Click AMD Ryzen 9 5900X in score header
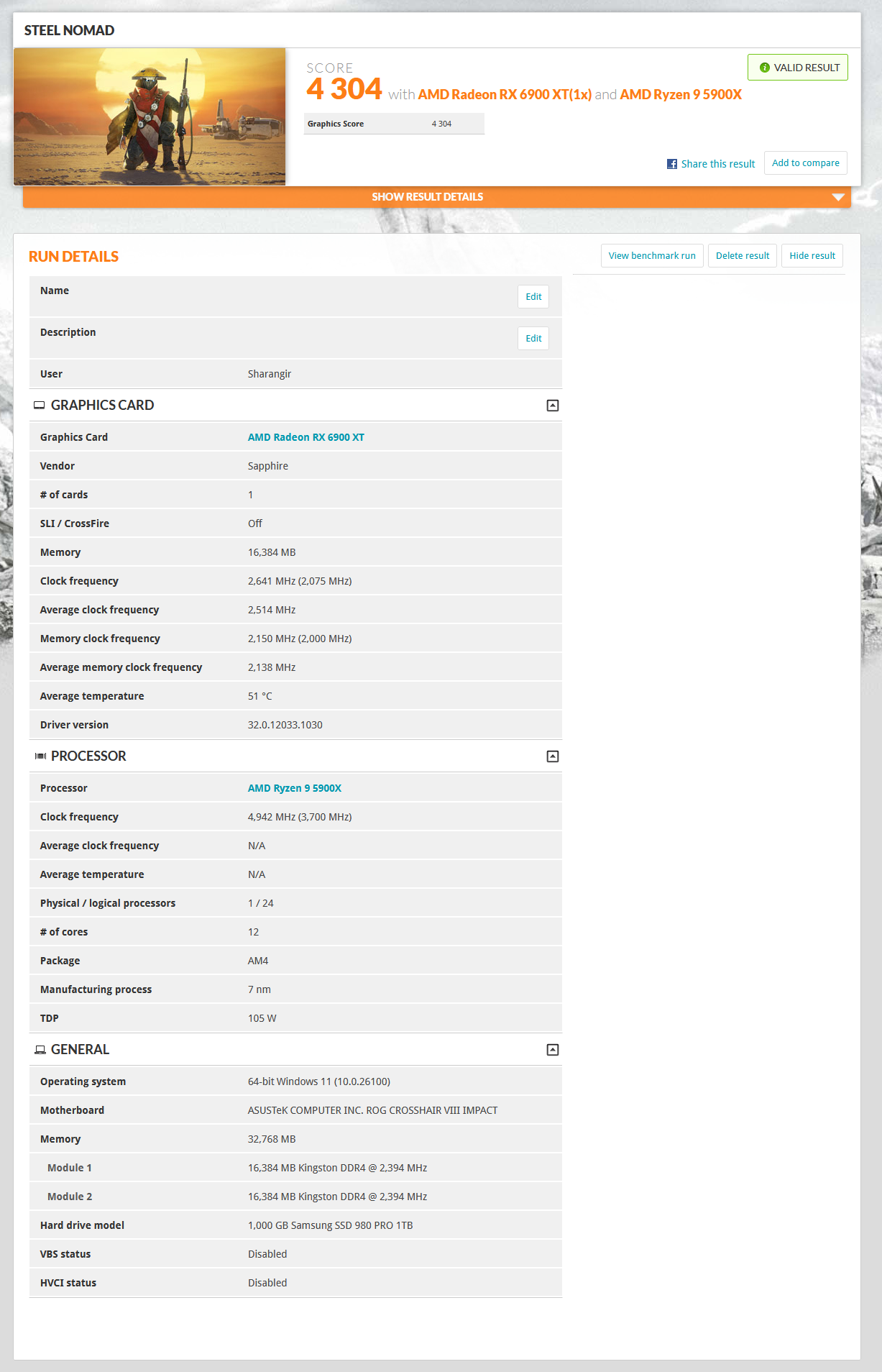The height and width of the screenshot is (1372, 882). tap(681, 94)
